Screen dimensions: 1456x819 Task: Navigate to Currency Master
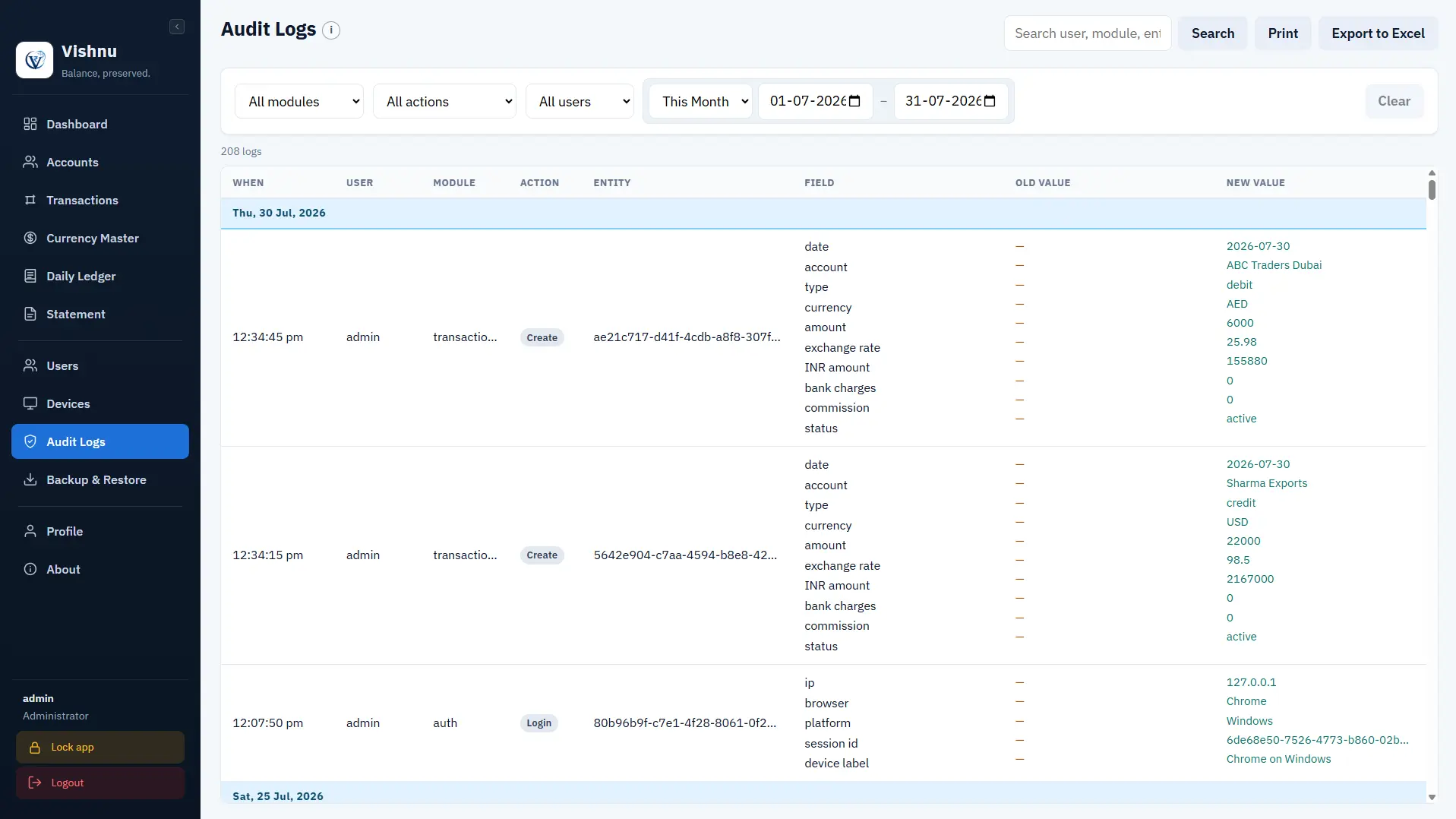(100, 238)
